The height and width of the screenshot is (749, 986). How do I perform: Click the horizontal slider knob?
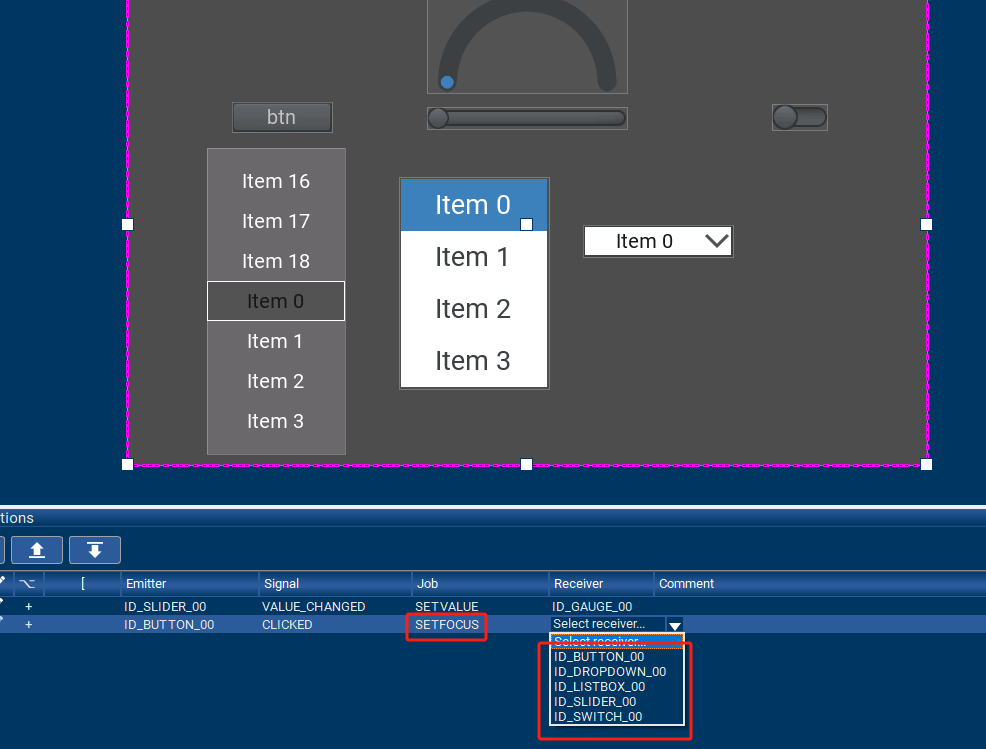pyautogui.click(x=438, y=119)
